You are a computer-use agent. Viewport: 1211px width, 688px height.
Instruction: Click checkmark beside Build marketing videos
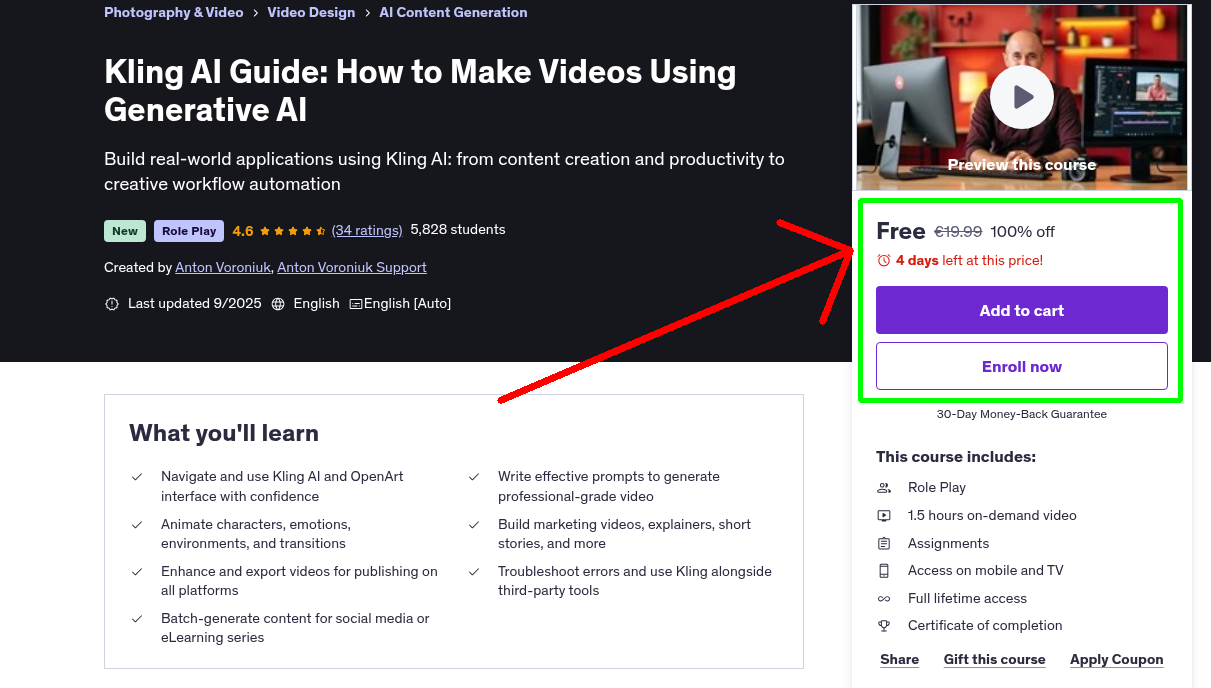(474, 525)
